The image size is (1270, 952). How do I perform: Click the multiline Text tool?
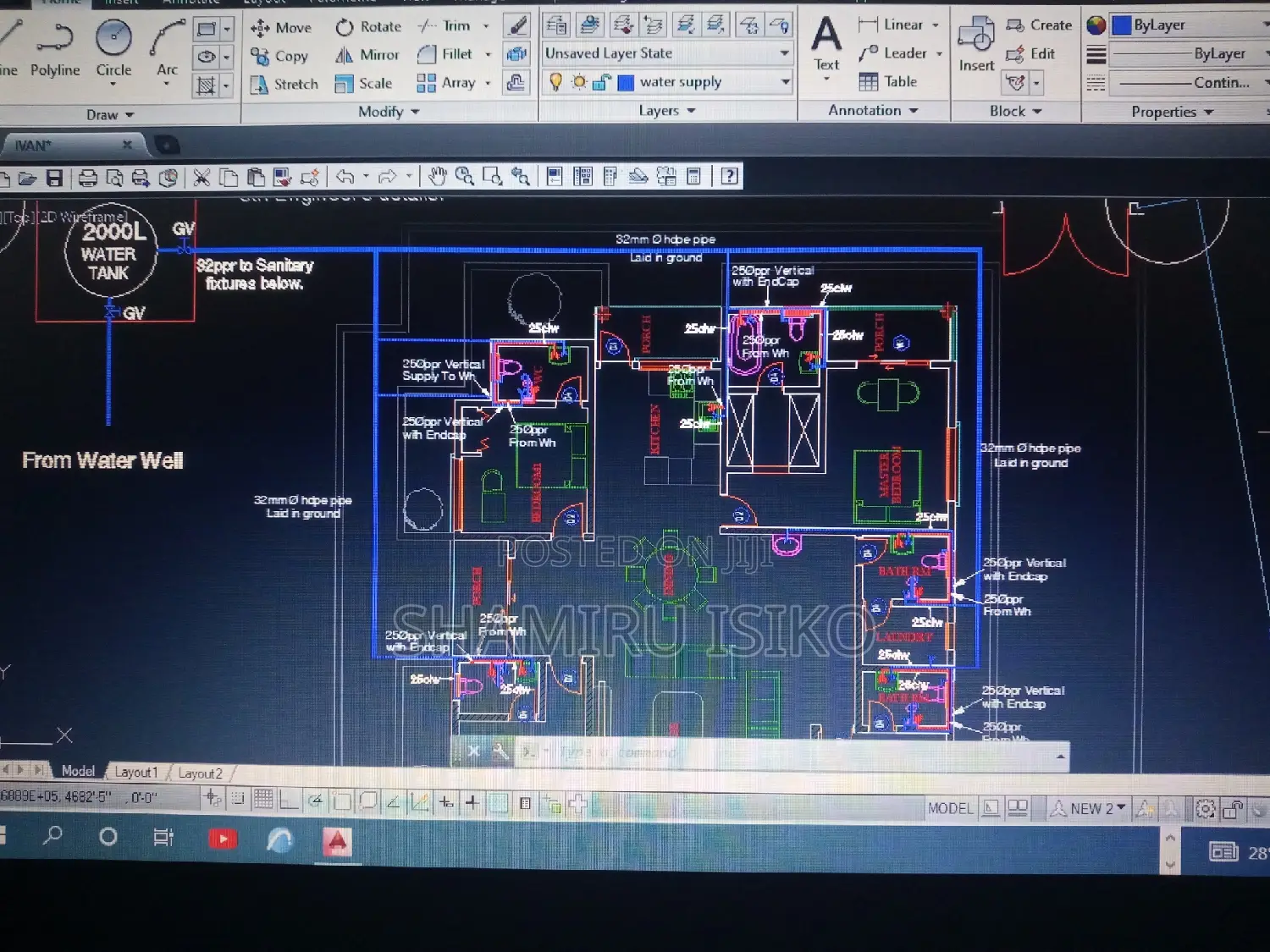pyautogui.click(x=826, y=44)
